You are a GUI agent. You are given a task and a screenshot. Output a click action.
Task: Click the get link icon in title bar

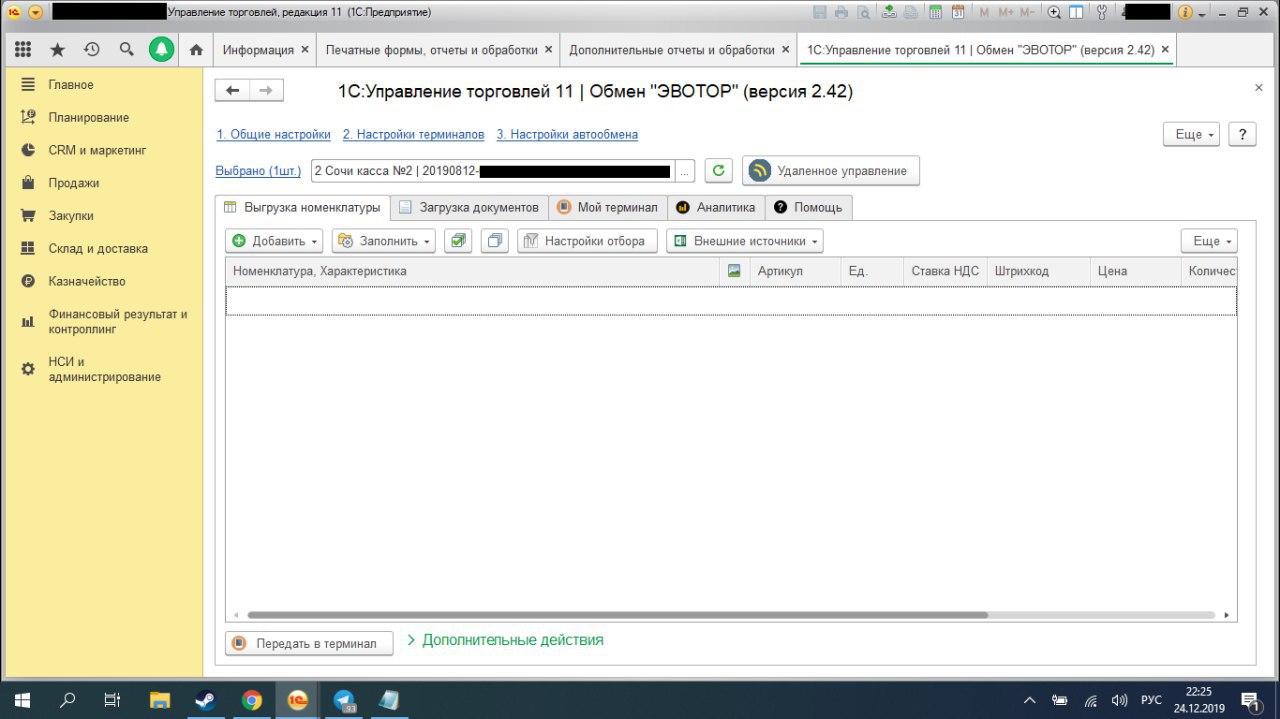tap(889, 12)
